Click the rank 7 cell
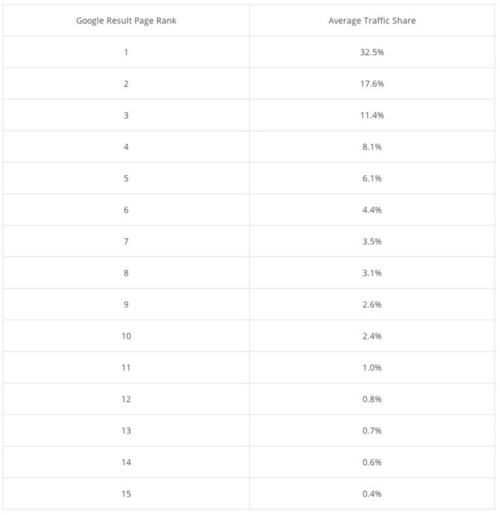Screen dimensions: 500x515 pos(126,241)
